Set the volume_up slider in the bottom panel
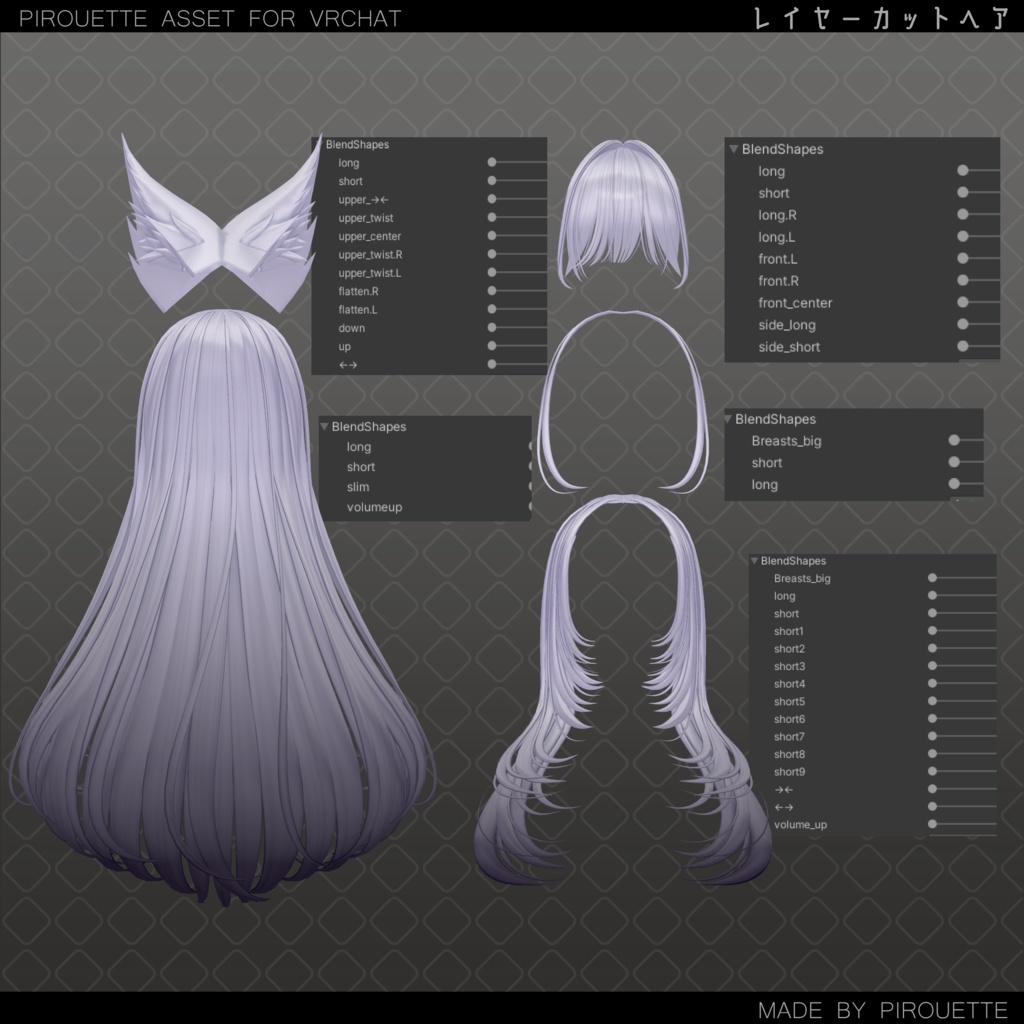This screenshot has width=1024, height=1024. [x=932, y=824]
